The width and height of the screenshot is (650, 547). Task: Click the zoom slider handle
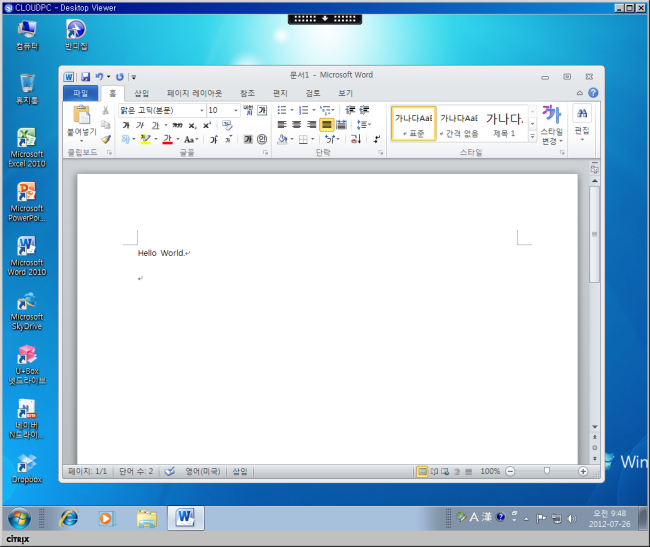click(x=547, y=471)
